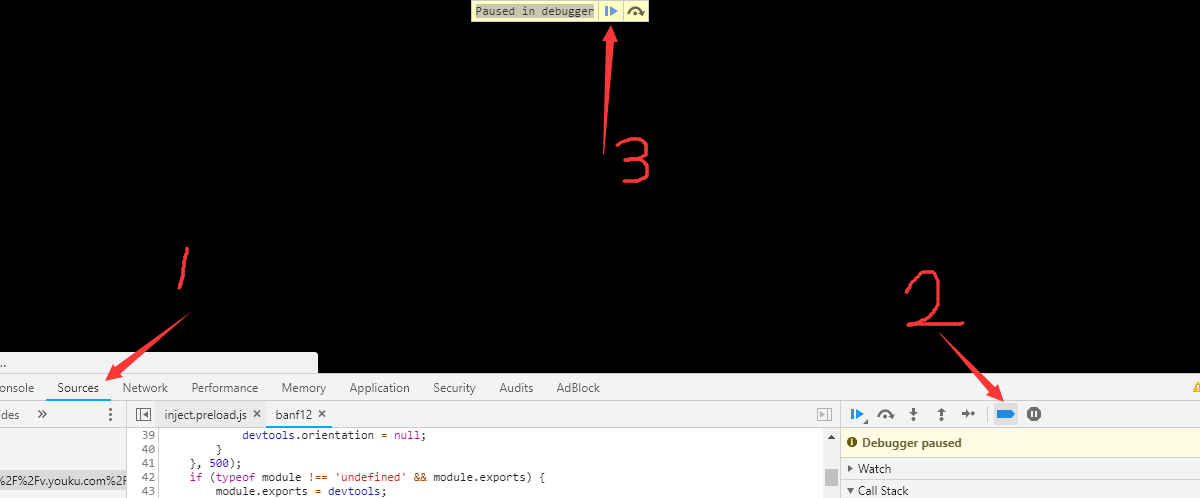Viewport: 1200px width, 498px height.
Task: Click the 'module.exports = devtools;' code line
Action: [300, 491]
